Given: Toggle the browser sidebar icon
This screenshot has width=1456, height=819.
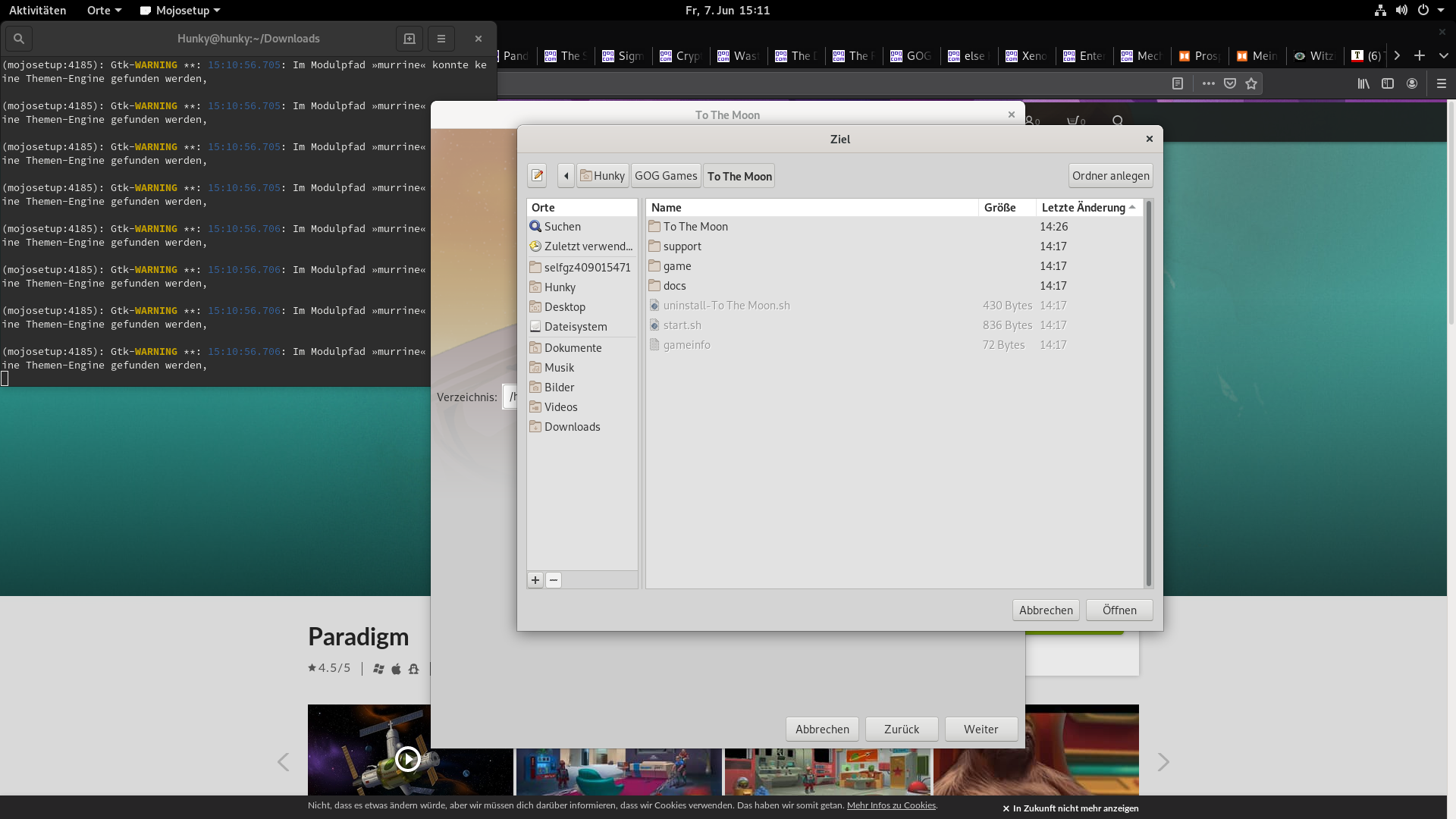Looking at the screenshot, I should (1388, 83).
